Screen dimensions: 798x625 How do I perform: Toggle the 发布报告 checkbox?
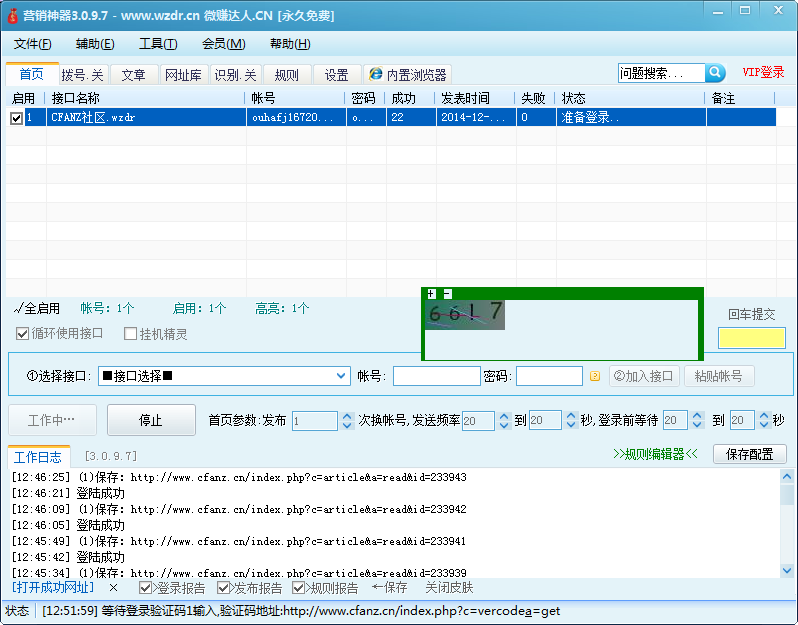[223, 588]
